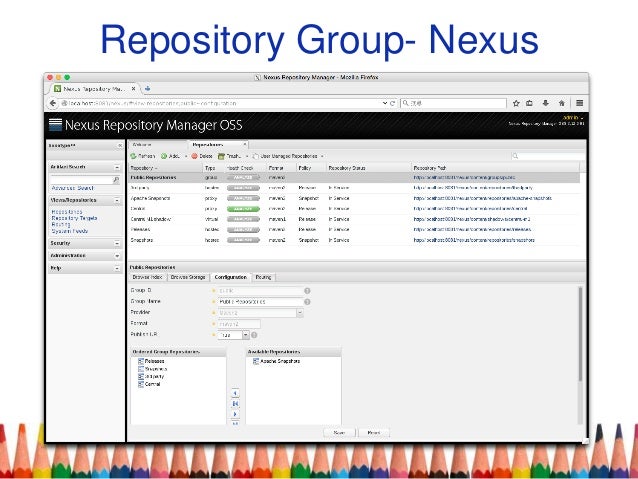Open System Feeds in sidebar
The width and height of the screenshot is (638, 479).
[70, 231]
